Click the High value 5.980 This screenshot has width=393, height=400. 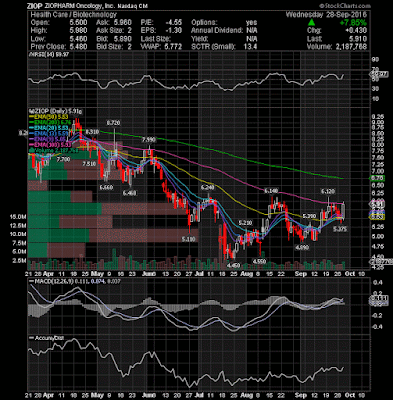[79, 31]
